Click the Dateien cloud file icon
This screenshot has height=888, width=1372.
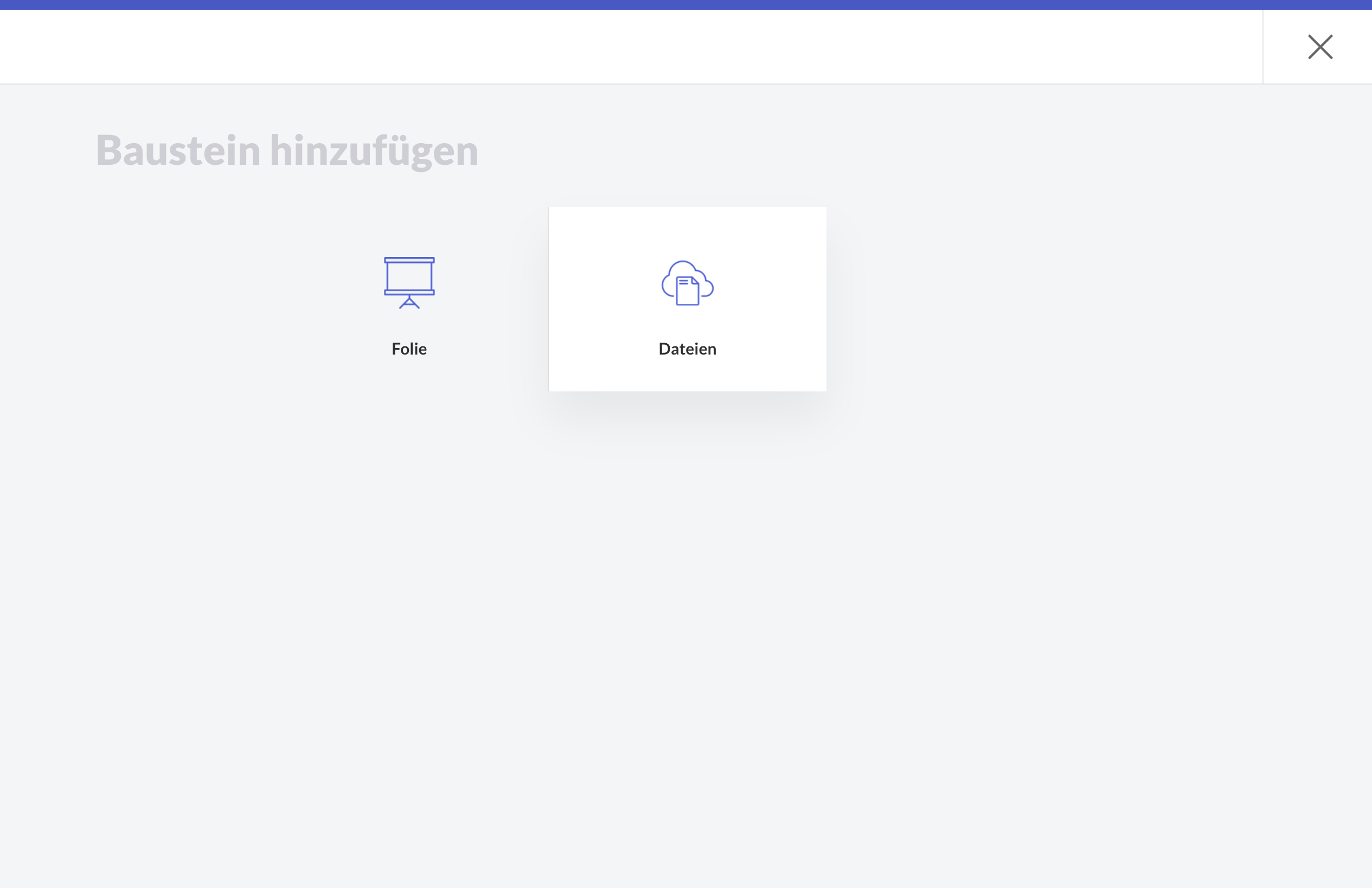687,283
